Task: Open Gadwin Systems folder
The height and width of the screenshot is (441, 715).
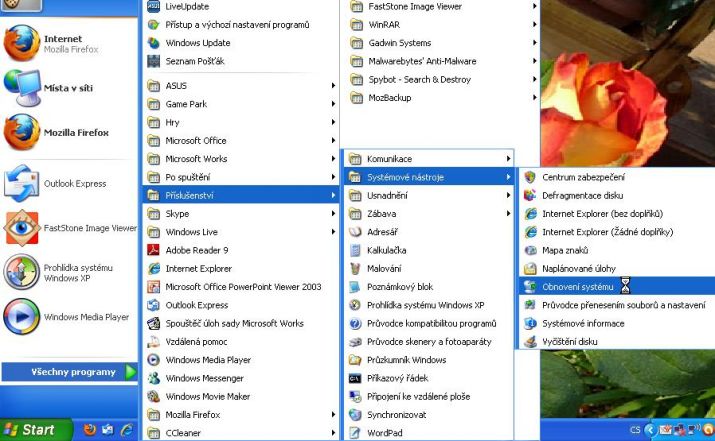Action: pyautogui.click(x=442, y=43)
